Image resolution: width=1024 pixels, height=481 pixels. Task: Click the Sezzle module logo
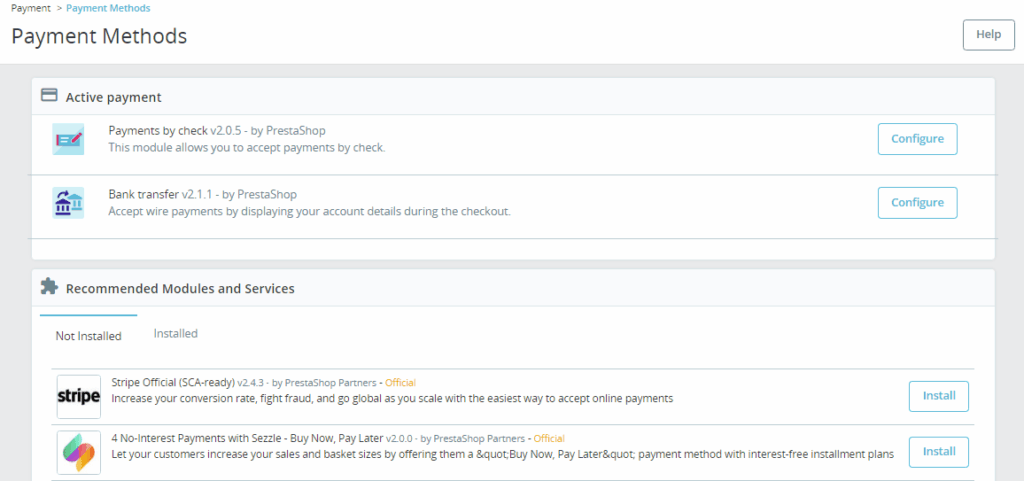(78, 452)
